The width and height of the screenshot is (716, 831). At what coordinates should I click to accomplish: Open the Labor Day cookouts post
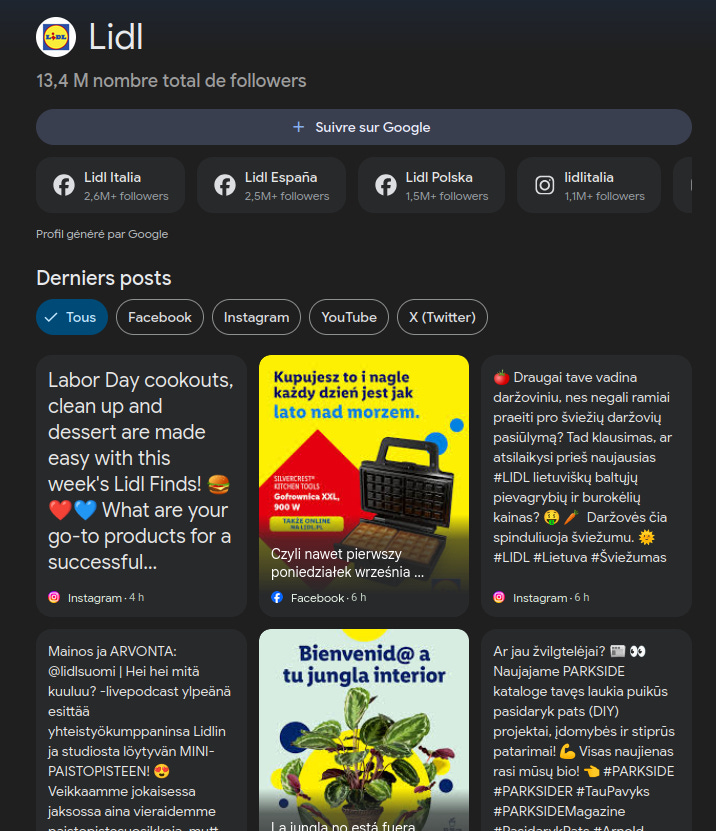point(141,485)
